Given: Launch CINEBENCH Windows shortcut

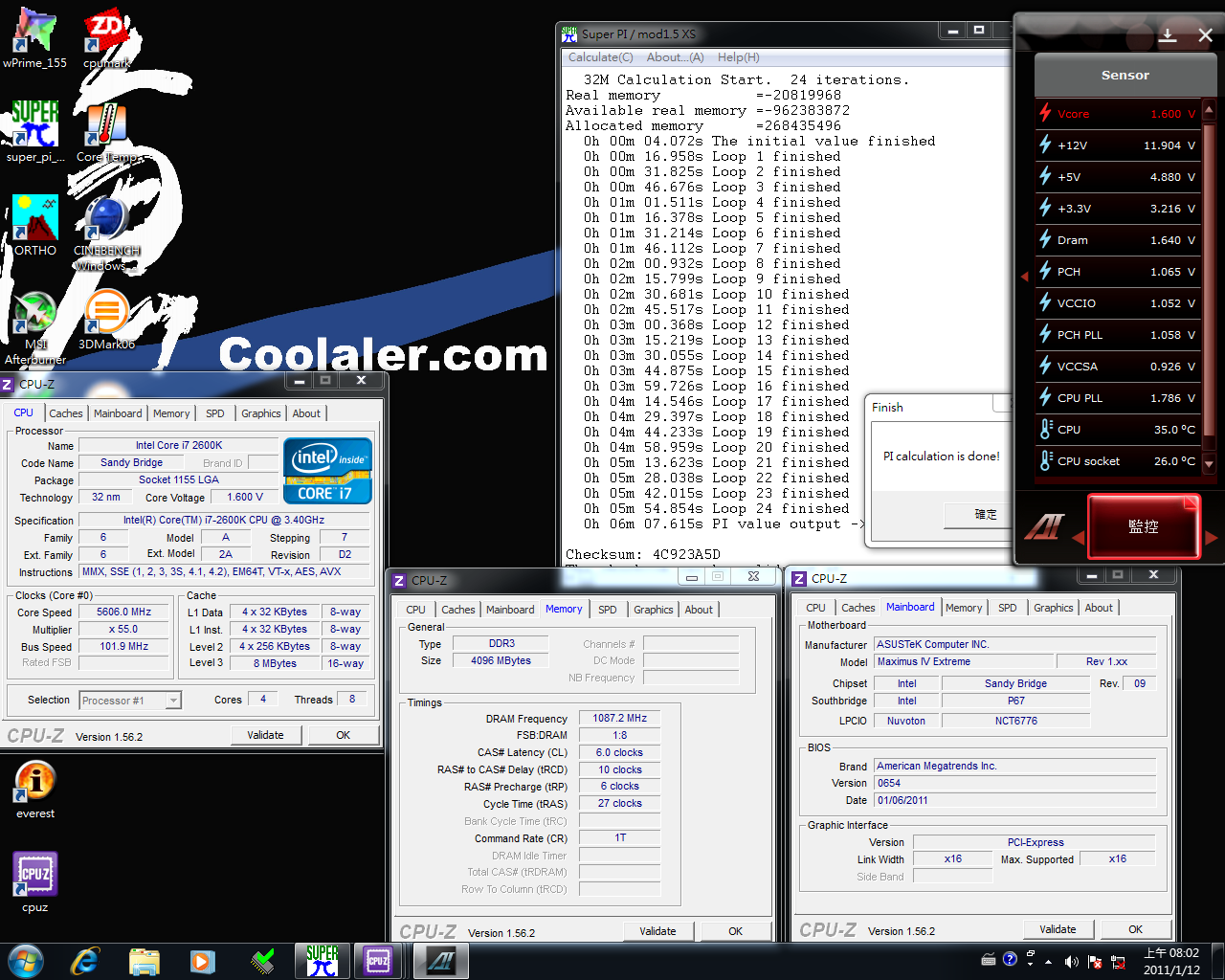Looking at the screenshot, I should [106, 233].
